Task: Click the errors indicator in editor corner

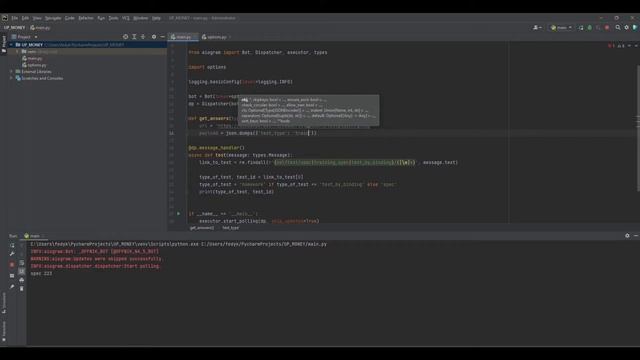Action: point(611,46)
